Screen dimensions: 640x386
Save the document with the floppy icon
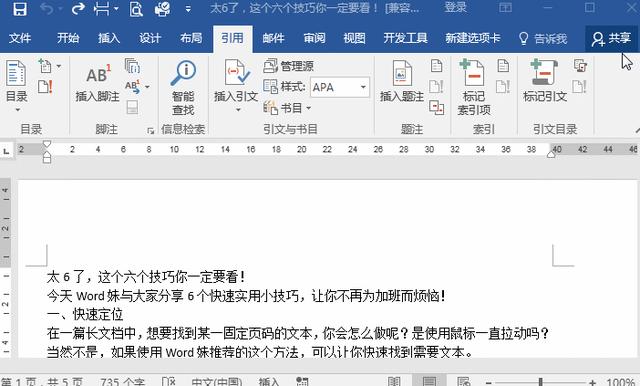19,8
